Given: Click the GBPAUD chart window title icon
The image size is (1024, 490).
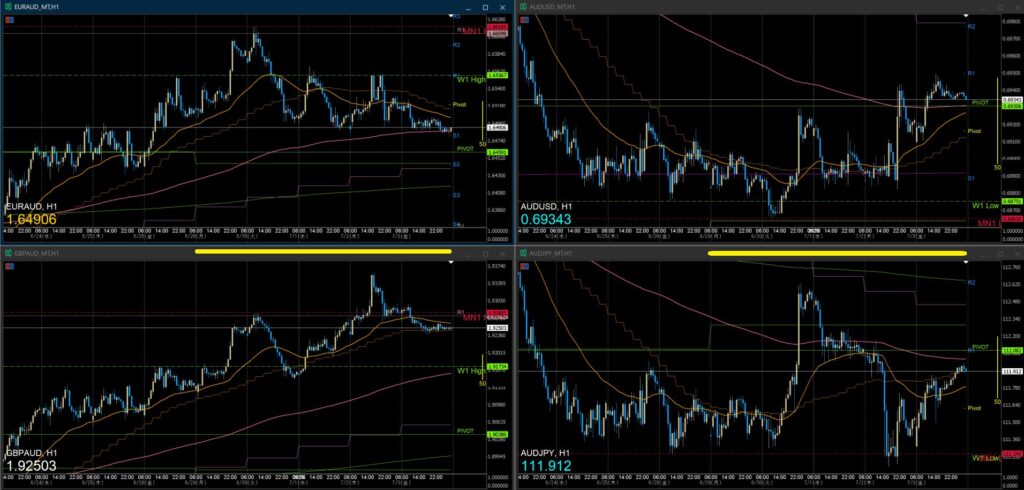Looking at the screenshot, I should tap(8, 253).
